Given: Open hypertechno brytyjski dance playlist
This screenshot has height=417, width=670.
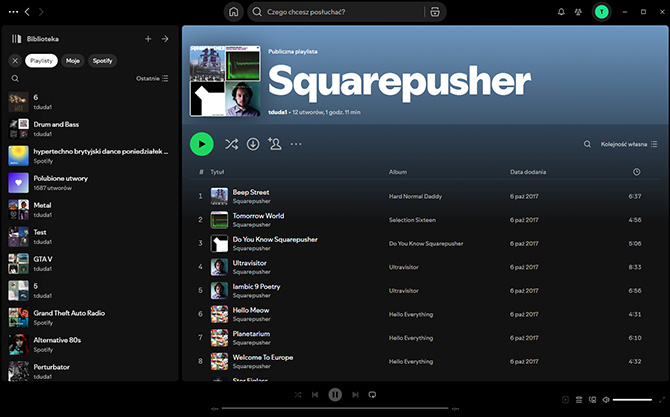Looking at the screenshot, I should pyautogui.click(x=89, y=156).
